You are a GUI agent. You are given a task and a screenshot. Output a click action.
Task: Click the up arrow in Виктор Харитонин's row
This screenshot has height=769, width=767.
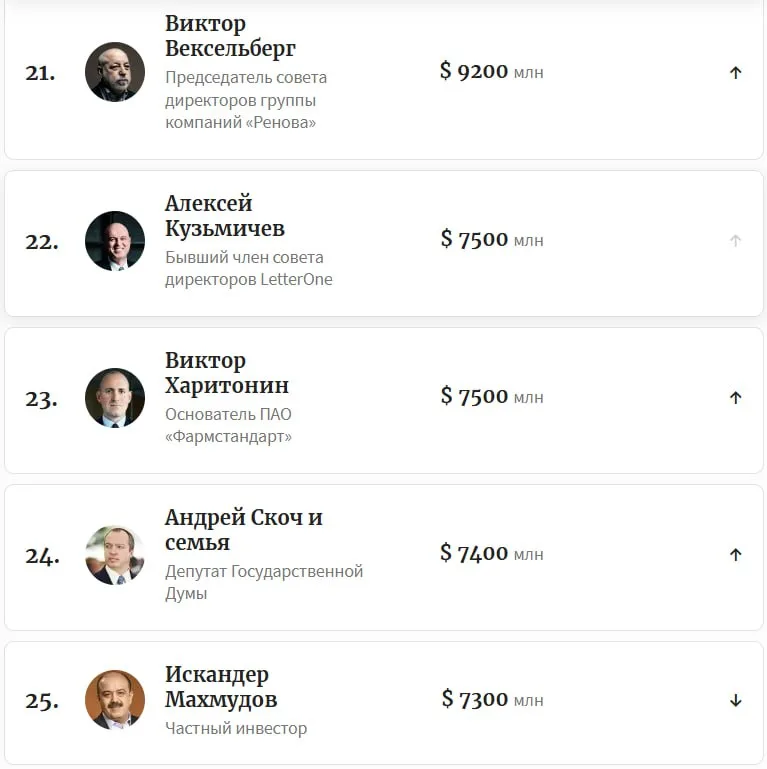(x=736, y=397)
